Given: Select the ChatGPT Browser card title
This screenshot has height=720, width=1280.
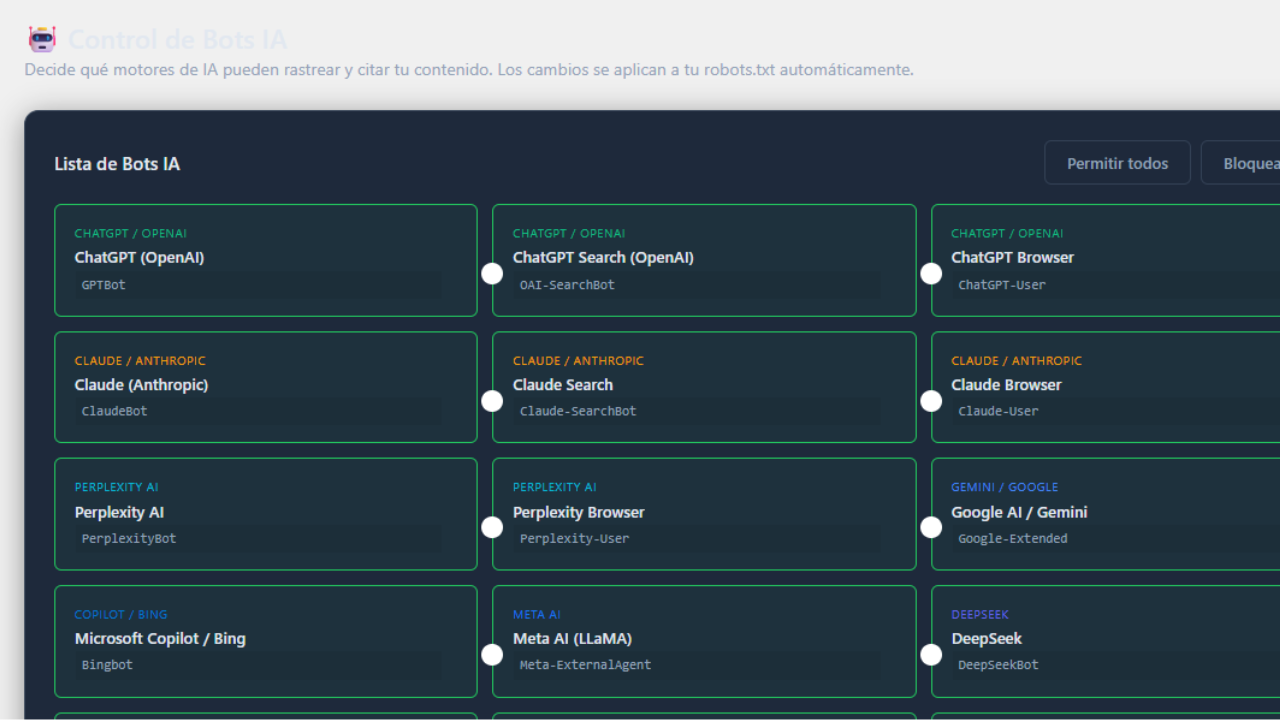Looking at the screenshot, I should pos(1012,258).
